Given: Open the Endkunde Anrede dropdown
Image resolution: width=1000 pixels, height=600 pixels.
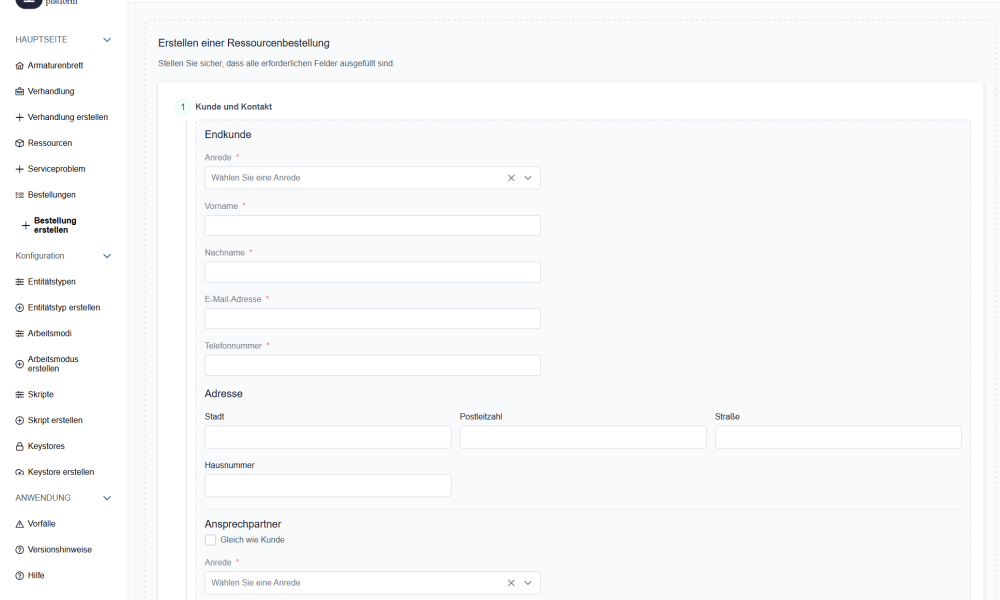Looking at the screenshot, I should pos(360,178).
